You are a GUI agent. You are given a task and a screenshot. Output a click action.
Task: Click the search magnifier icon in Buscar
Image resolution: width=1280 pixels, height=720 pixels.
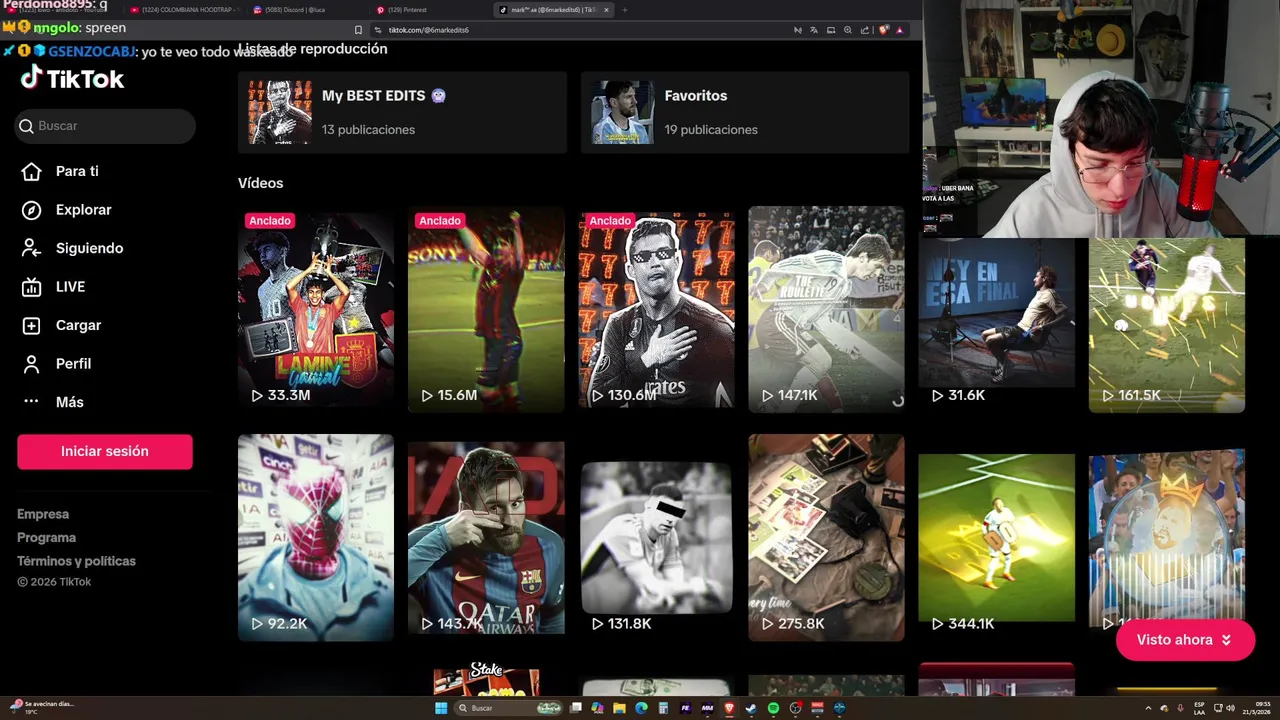27,126
